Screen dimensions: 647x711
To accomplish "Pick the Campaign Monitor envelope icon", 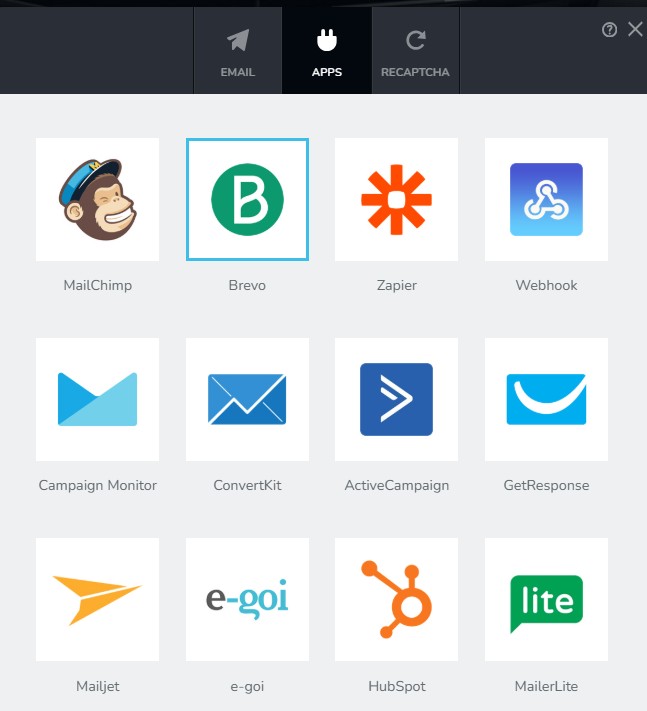I will [x=97, y=399].
